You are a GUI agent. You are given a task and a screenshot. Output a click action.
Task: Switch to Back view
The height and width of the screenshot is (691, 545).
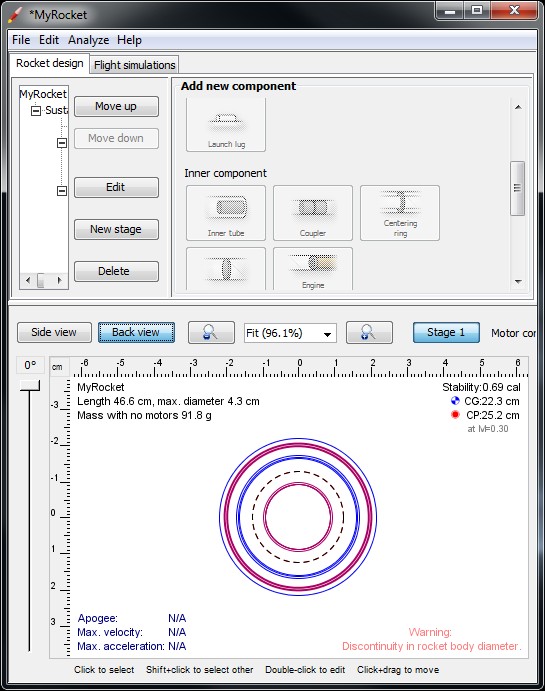coord(136,332)
